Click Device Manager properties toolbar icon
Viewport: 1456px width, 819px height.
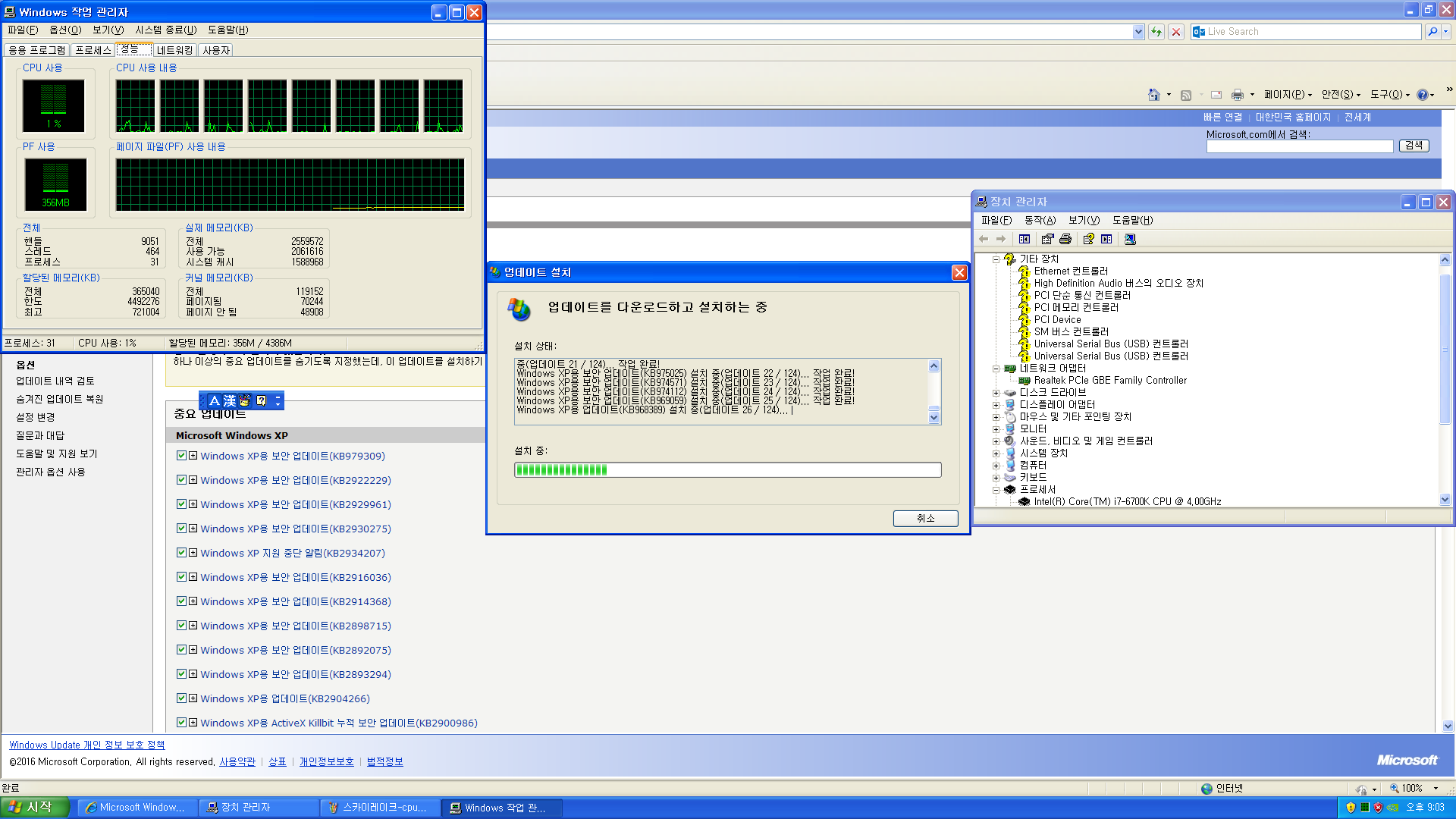(x=1047, y=239)
